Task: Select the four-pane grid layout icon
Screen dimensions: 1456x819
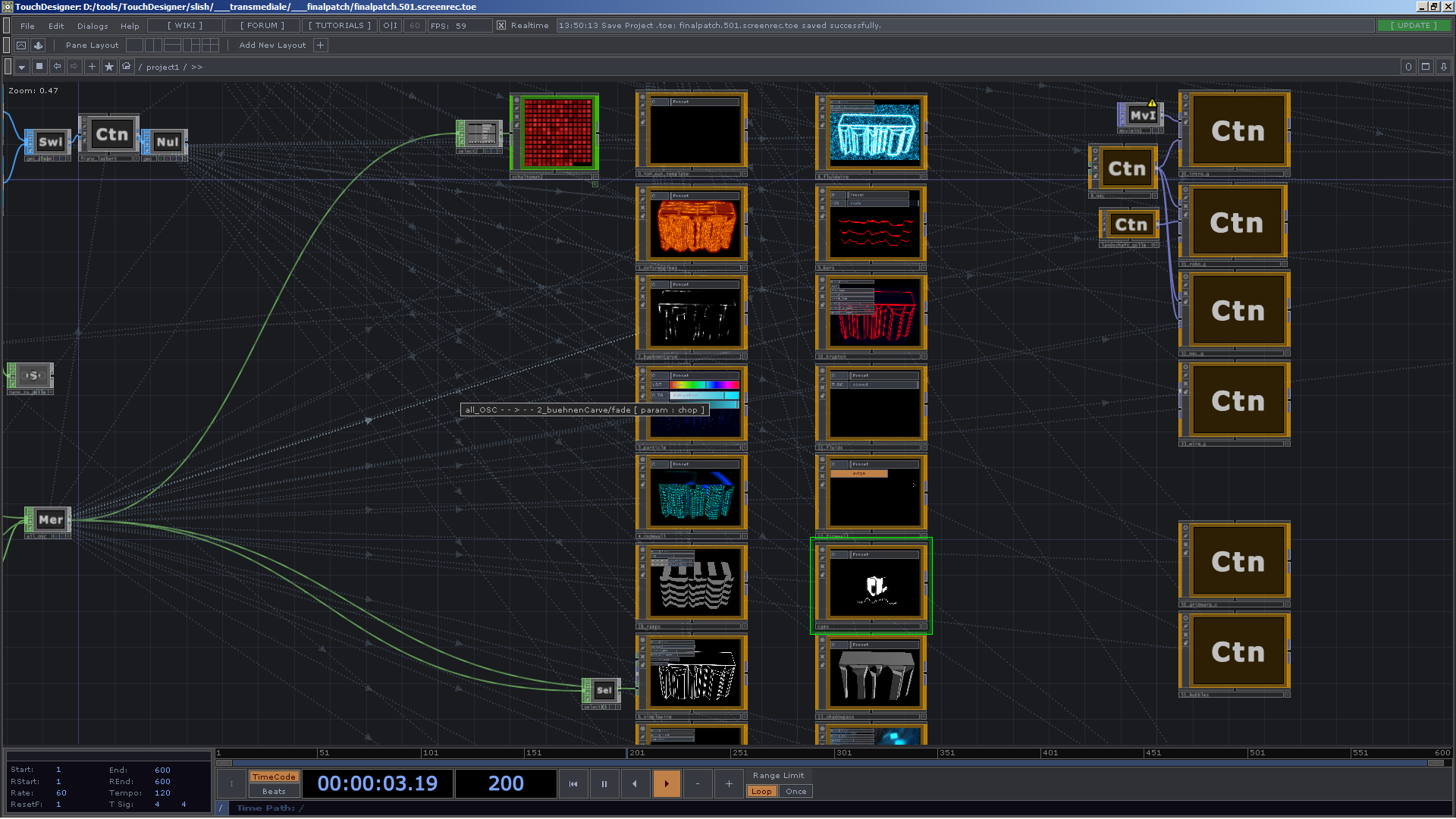Action: pos(211,45)
